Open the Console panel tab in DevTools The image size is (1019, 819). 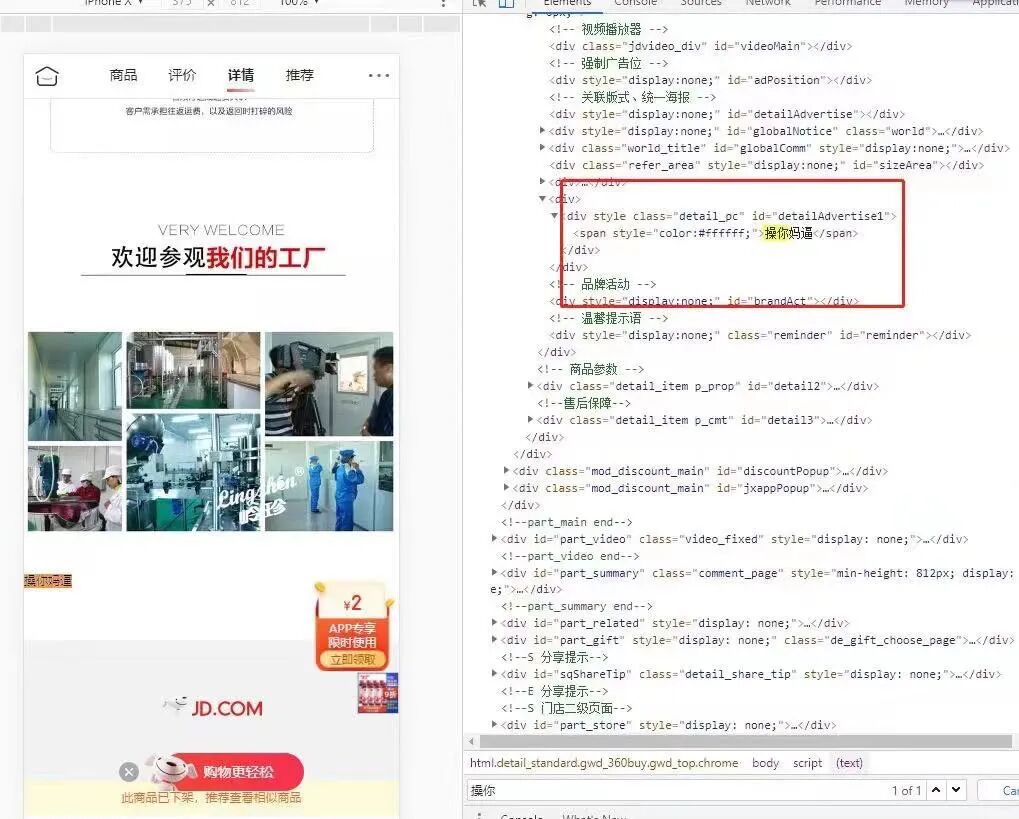tap(636, 3)
